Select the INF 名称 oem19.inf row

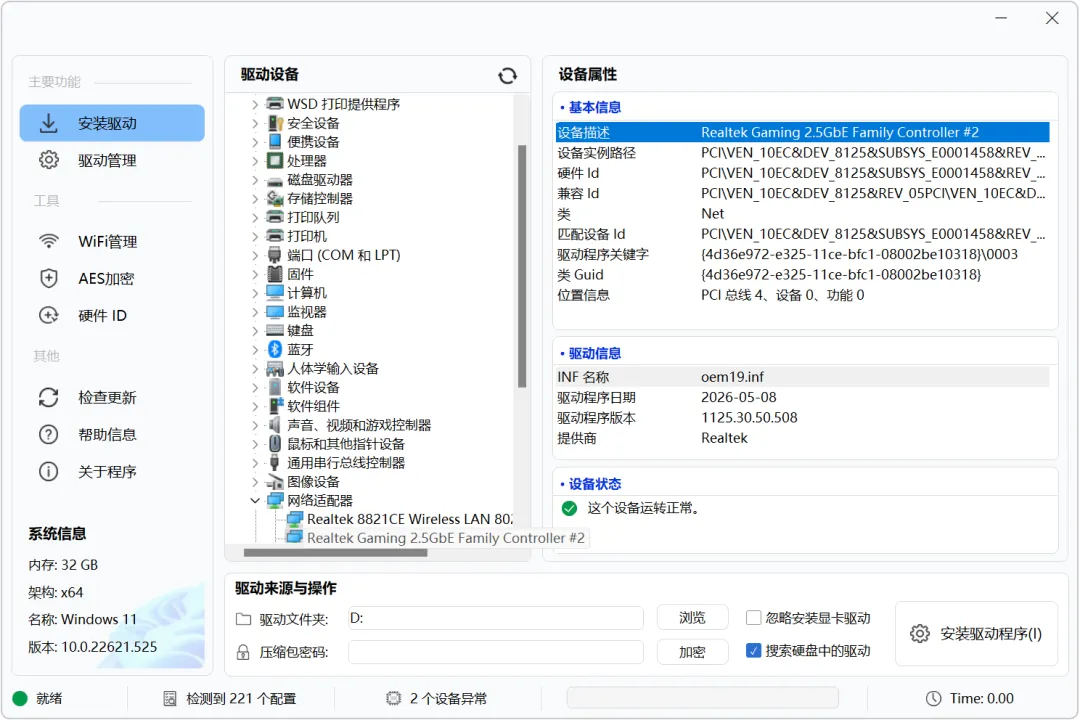pos(802,377)
